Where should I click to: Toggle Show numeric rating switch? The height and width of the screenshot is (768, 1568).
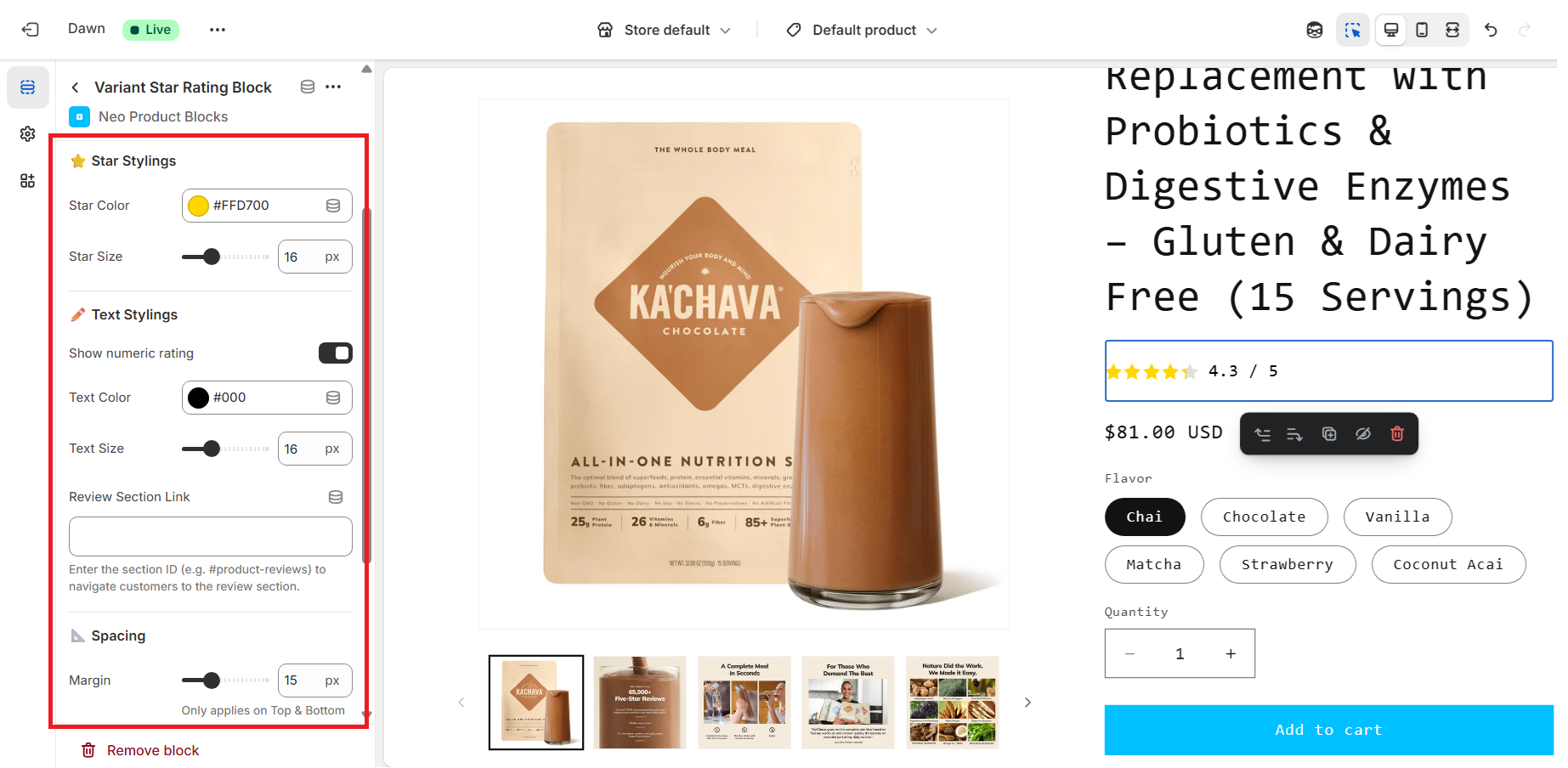(336, 353)
